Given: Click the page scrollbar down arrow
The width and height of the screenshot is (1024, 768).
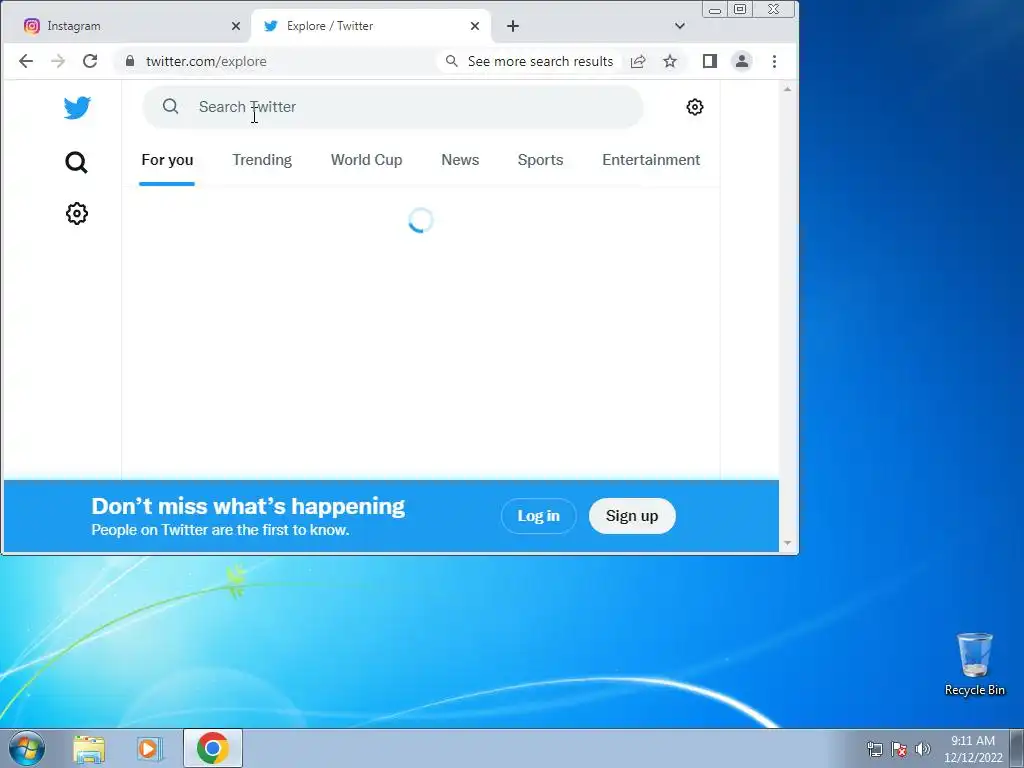Looking at the screenshot, I should 788,543.
